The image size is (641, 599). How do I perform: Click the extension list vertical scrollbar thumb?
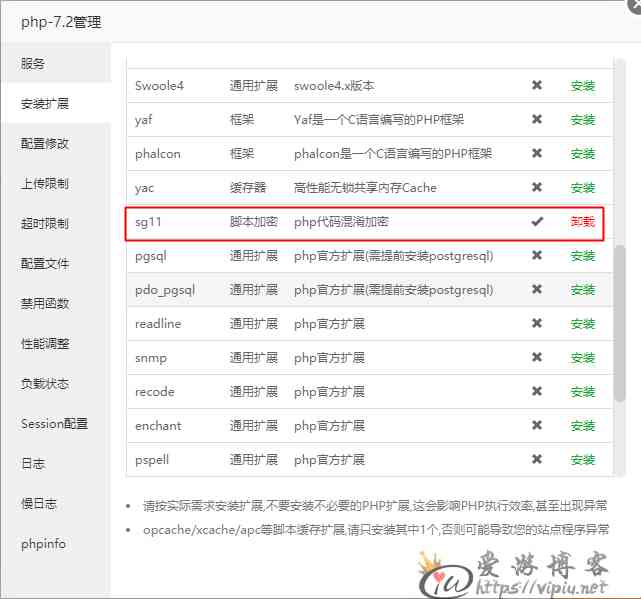[620, 323]
